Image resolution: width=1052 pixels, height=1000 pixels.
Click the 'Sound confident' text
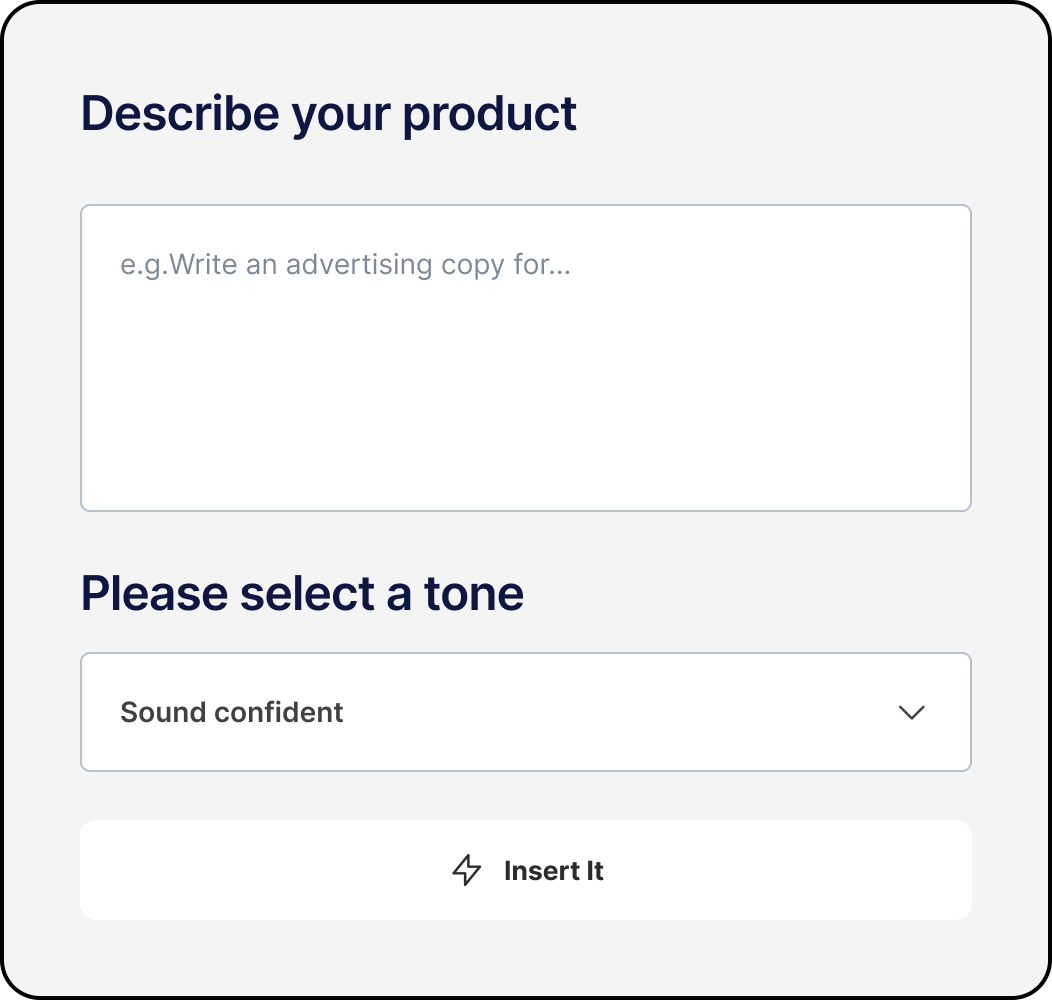coord(232,712)
